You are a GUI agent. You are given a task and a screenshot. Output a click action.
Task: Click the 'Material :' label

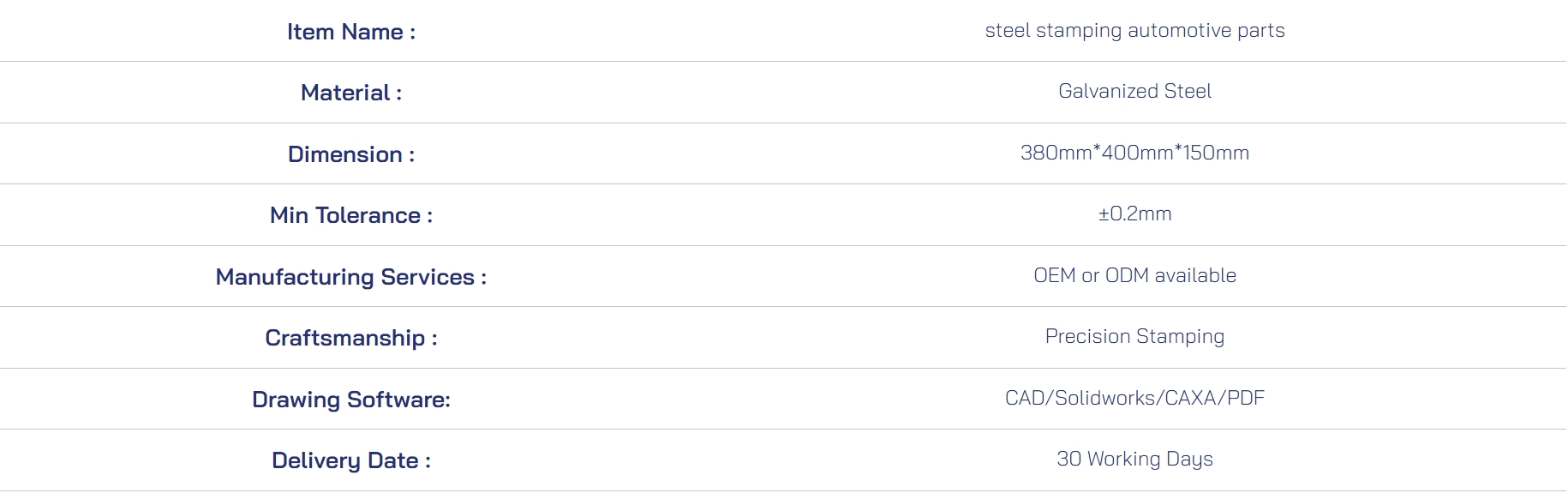pos(351,93)
